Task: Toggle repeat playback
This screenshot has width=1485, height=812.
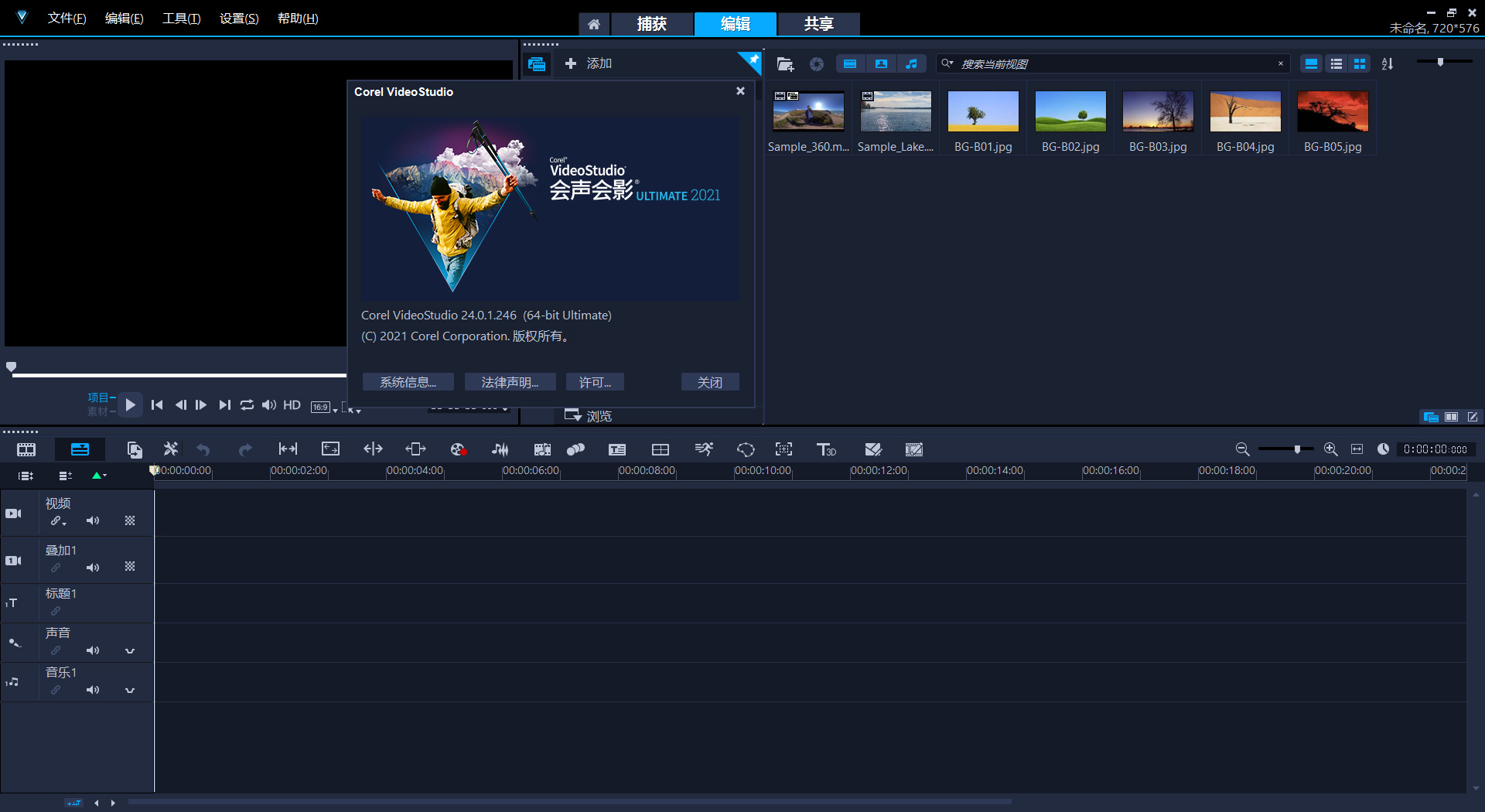Action: tap(247, 405)
